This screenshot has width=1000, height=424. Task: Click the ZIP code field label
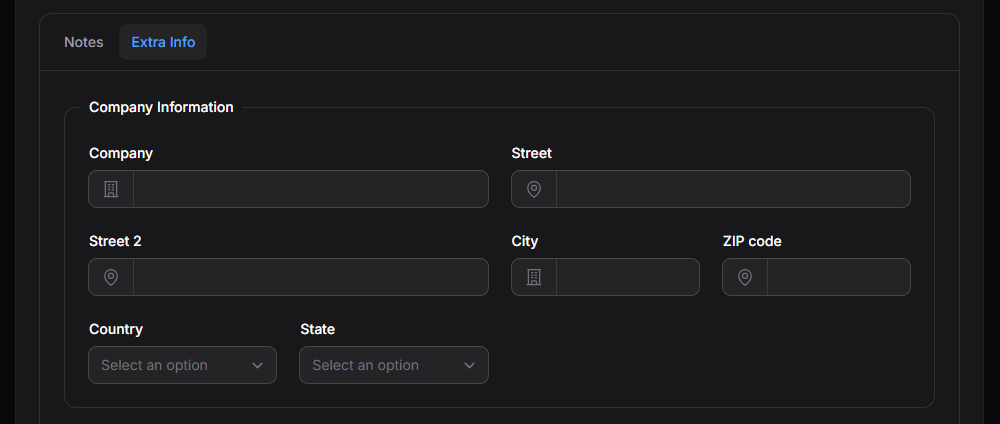(x=752, y=241)
